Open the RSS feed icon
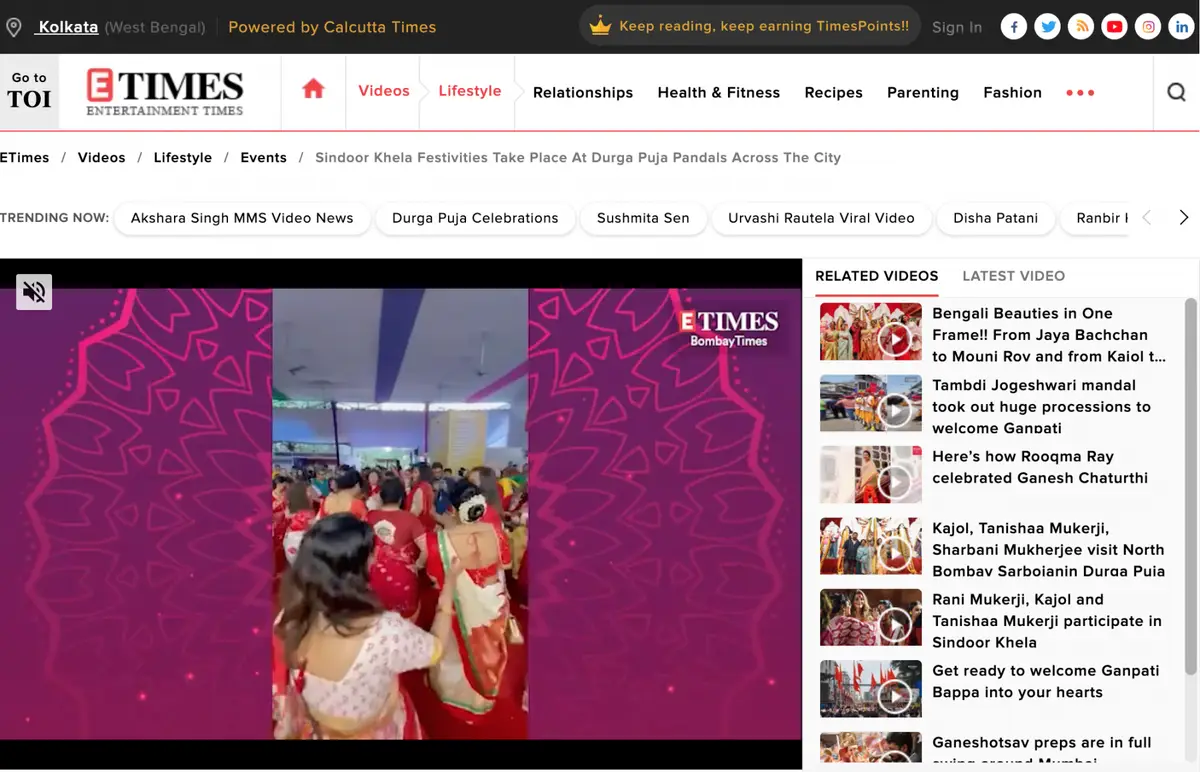The width and height of the screenshot is (1200, 772). tap(1081, 27)
